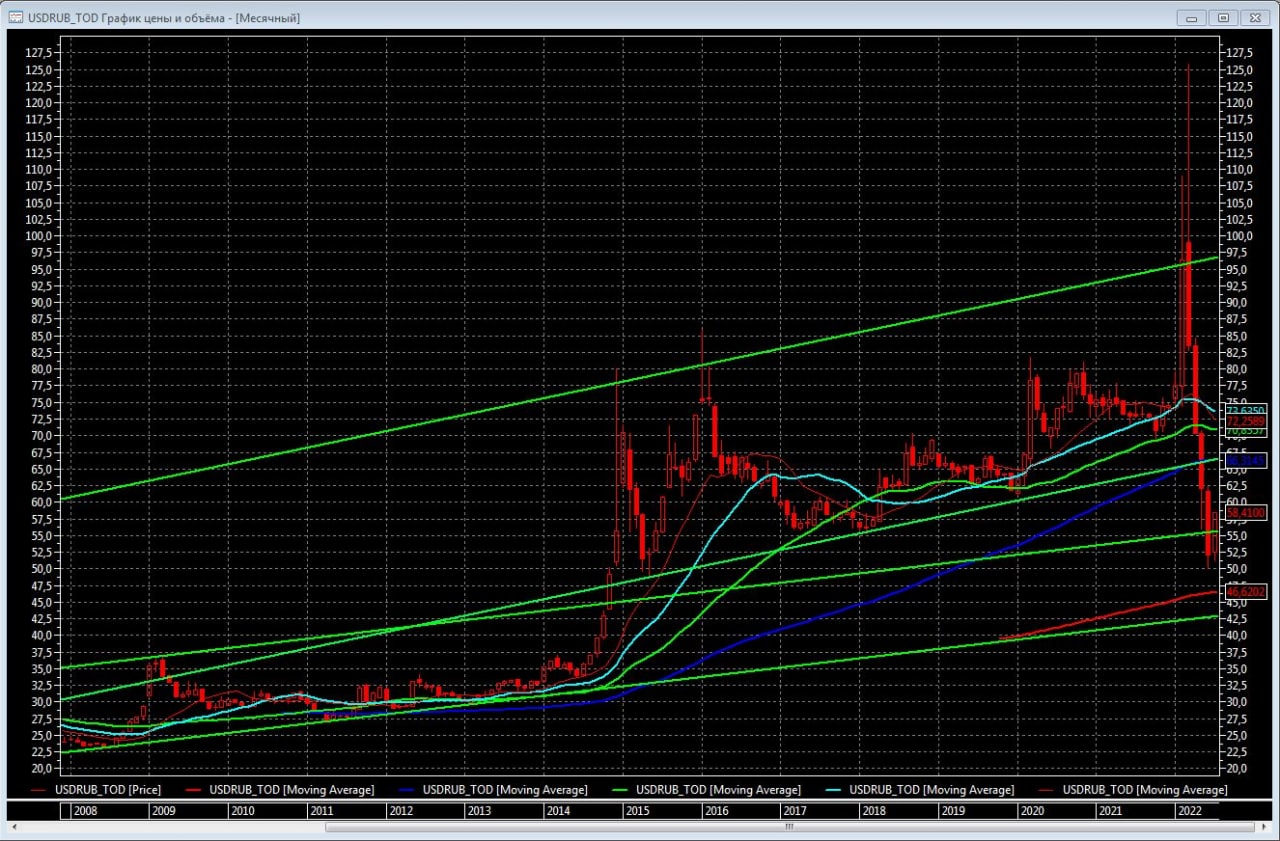Screen dimensions: 1280x841
Task: Click the 2018 year label on the timeline
Action: coord(875,811)
